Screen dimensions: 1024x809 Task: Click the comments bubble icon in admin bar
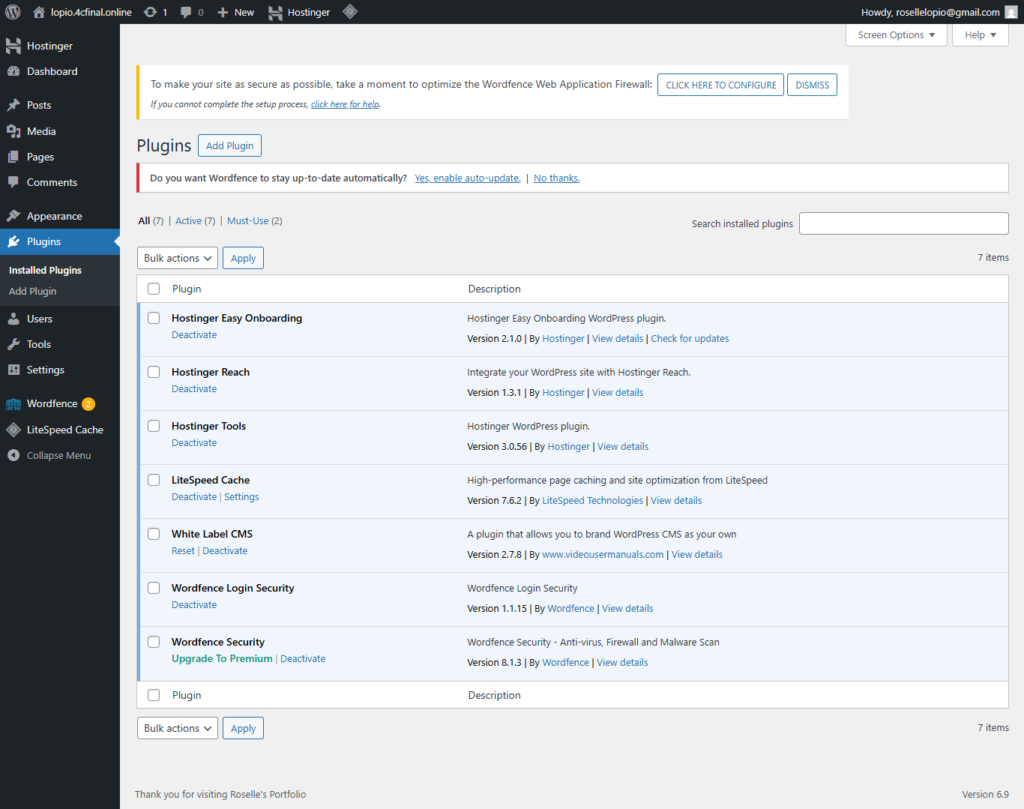(186, 12)
